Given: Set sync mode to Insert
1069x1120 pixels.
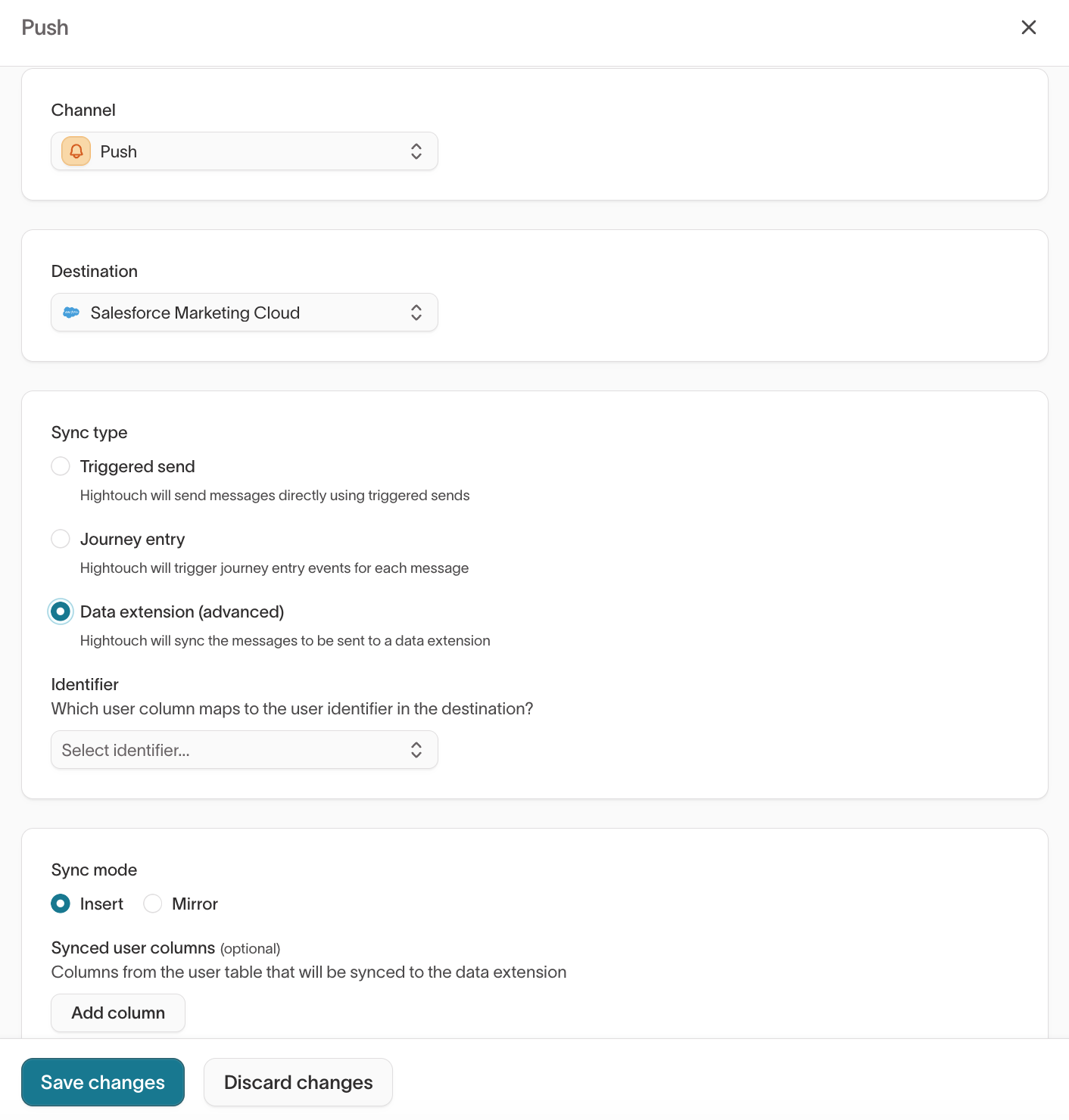Looking at the screenshot, I should pyautogui.click(x=61, y=904).
